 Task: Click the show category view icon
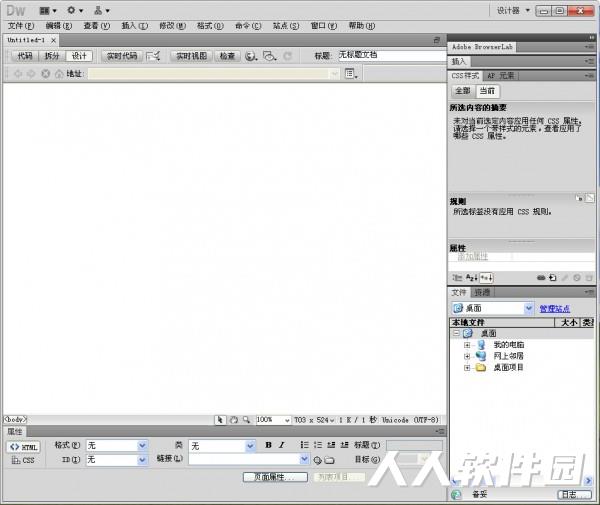[457, 278]
